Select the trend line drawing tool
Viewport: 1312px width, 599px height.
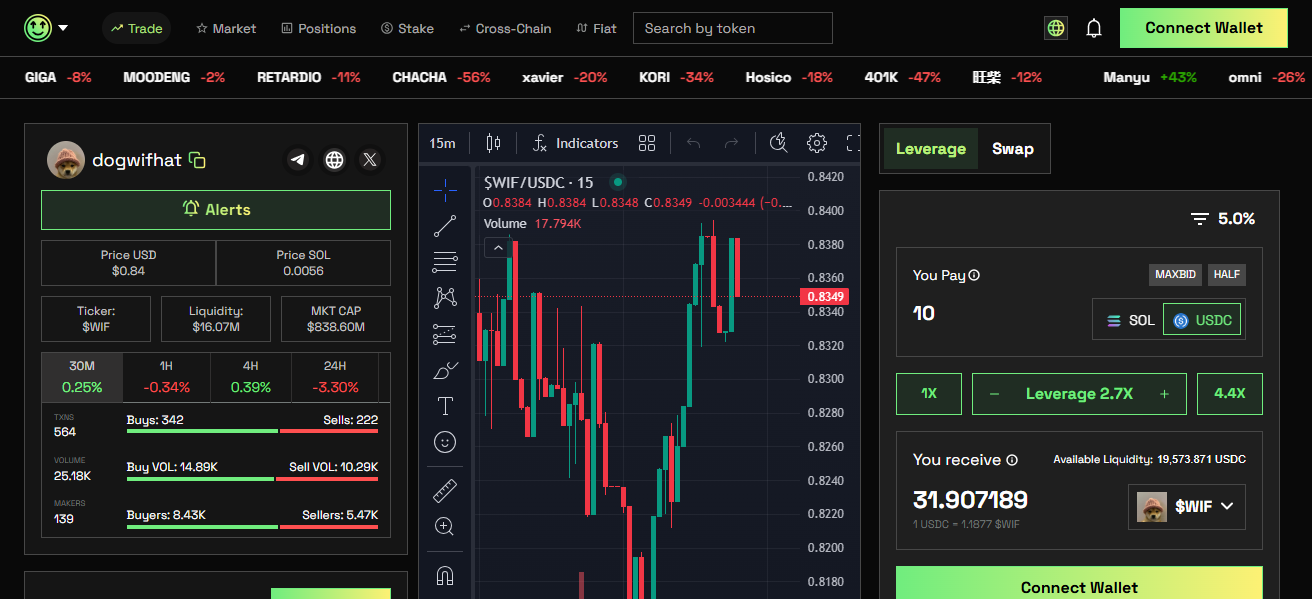click(x=445, y=226)
